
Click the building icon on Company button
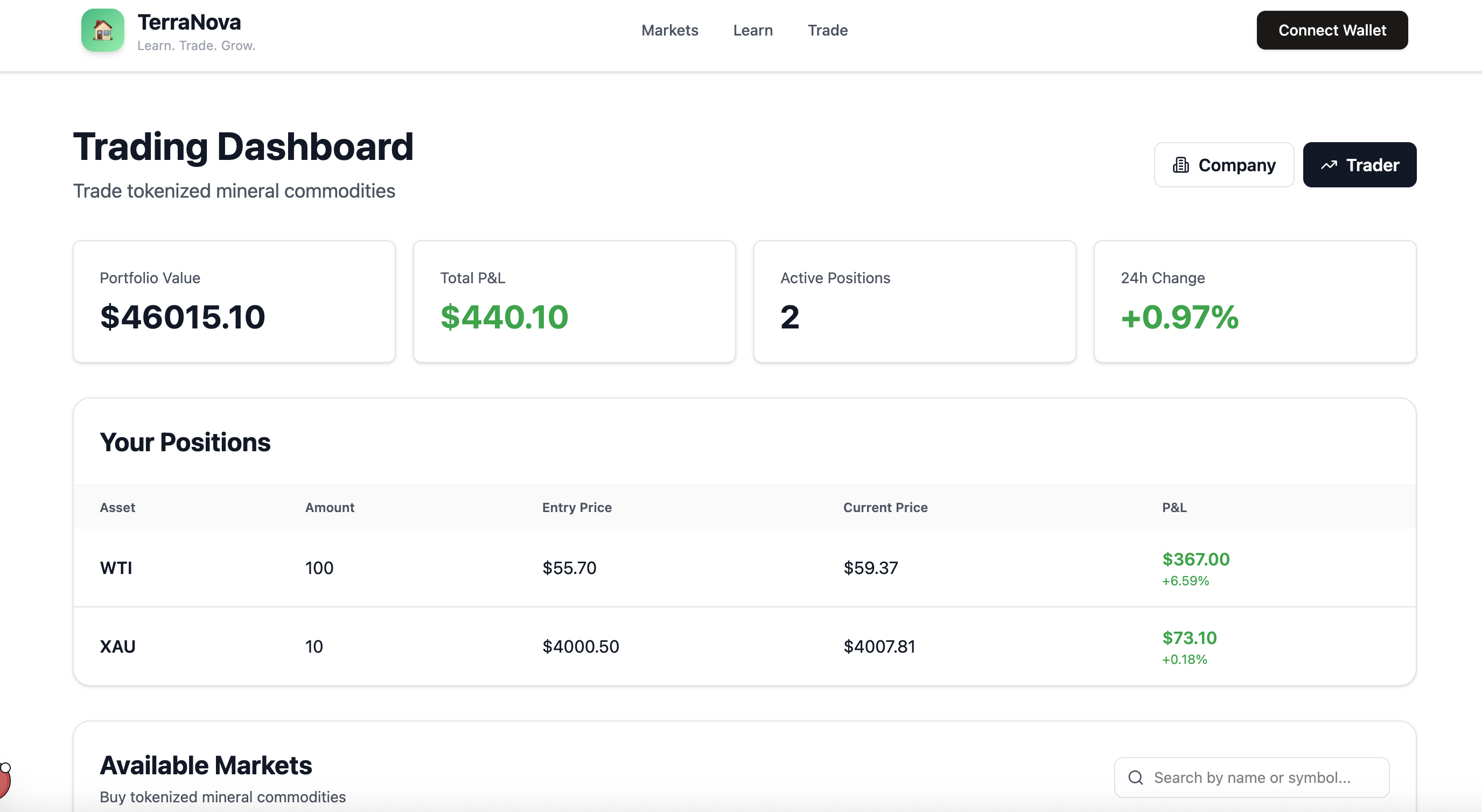pyautogui.click(x=1180, y=165)
